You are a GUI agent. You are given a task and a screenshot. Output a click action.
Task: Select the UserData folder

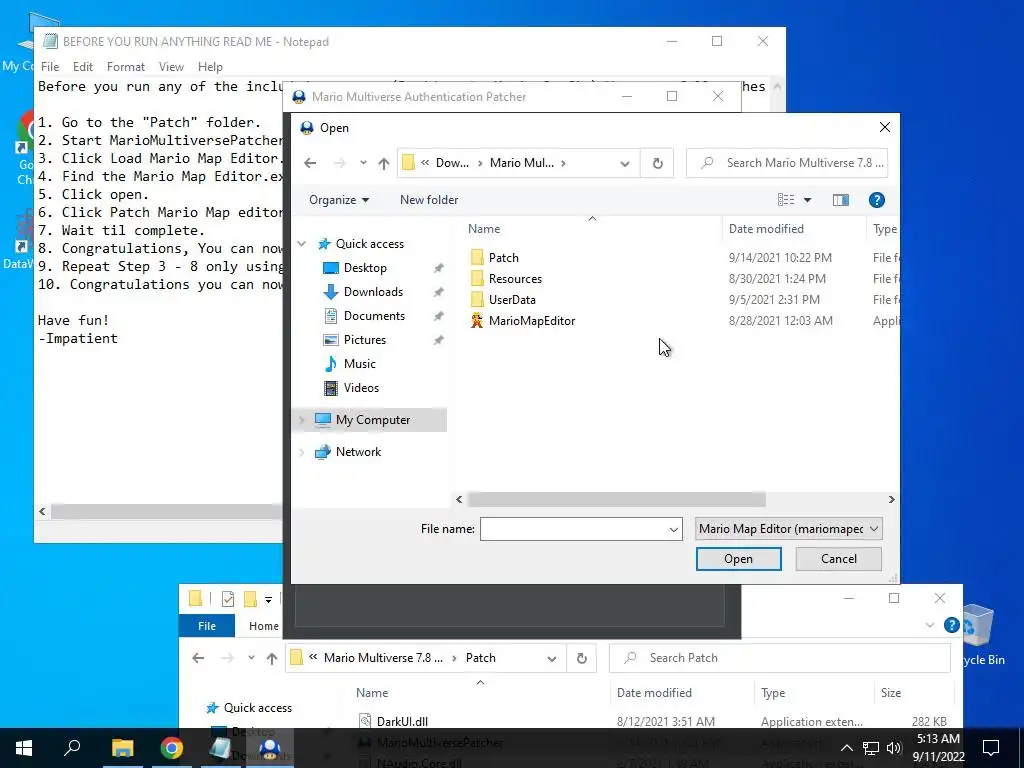click(512, 300)
